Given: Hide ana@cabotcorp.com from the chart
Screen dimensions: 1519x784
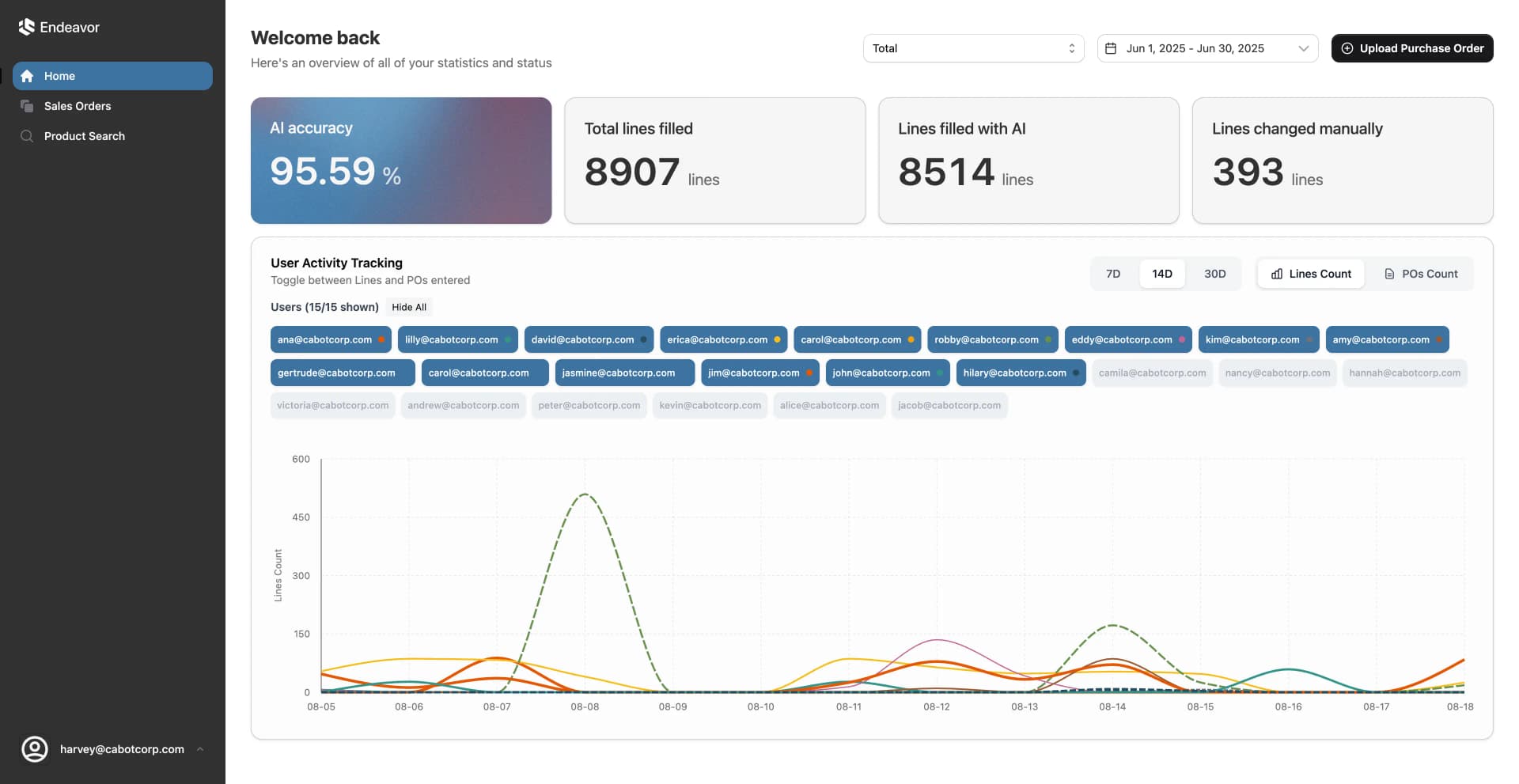Looking at the screenshot, I should pos(331,339).
